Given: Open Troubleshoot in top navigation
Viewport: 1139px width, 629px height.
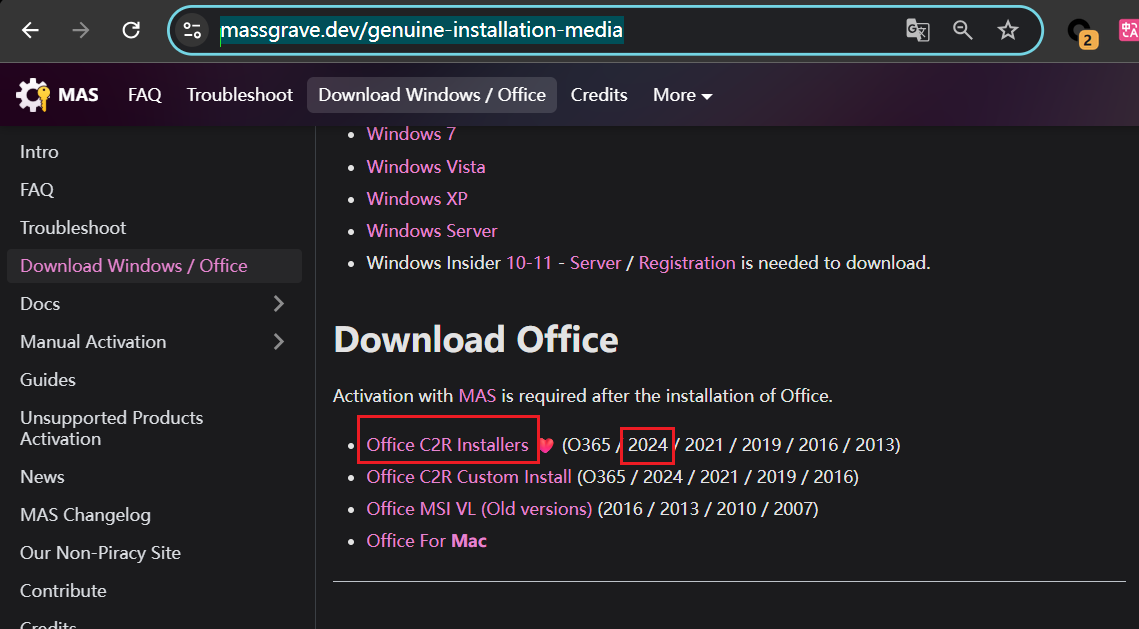Looking at the screenshot, I should pyautogui.click(x=240, y=95).
